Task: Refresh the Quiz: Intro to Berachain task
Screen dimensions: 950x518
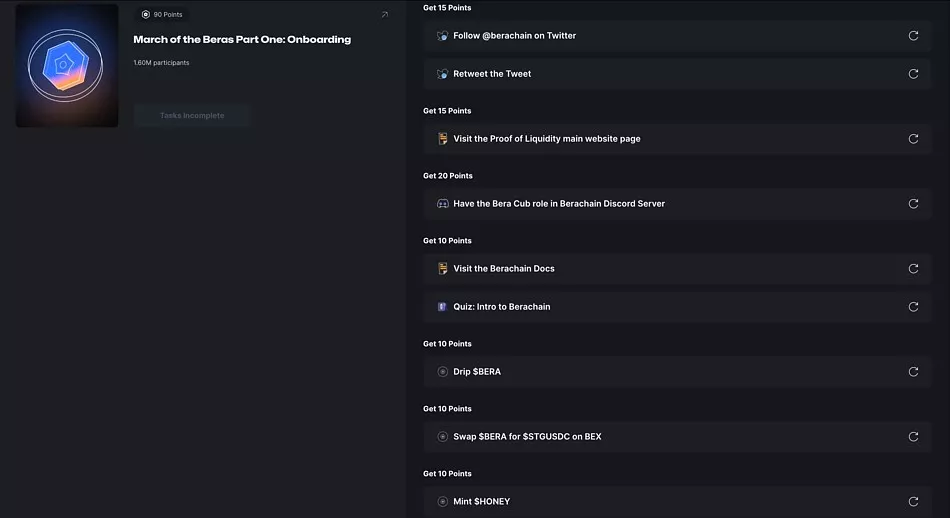Action: (x=913, y=307)
